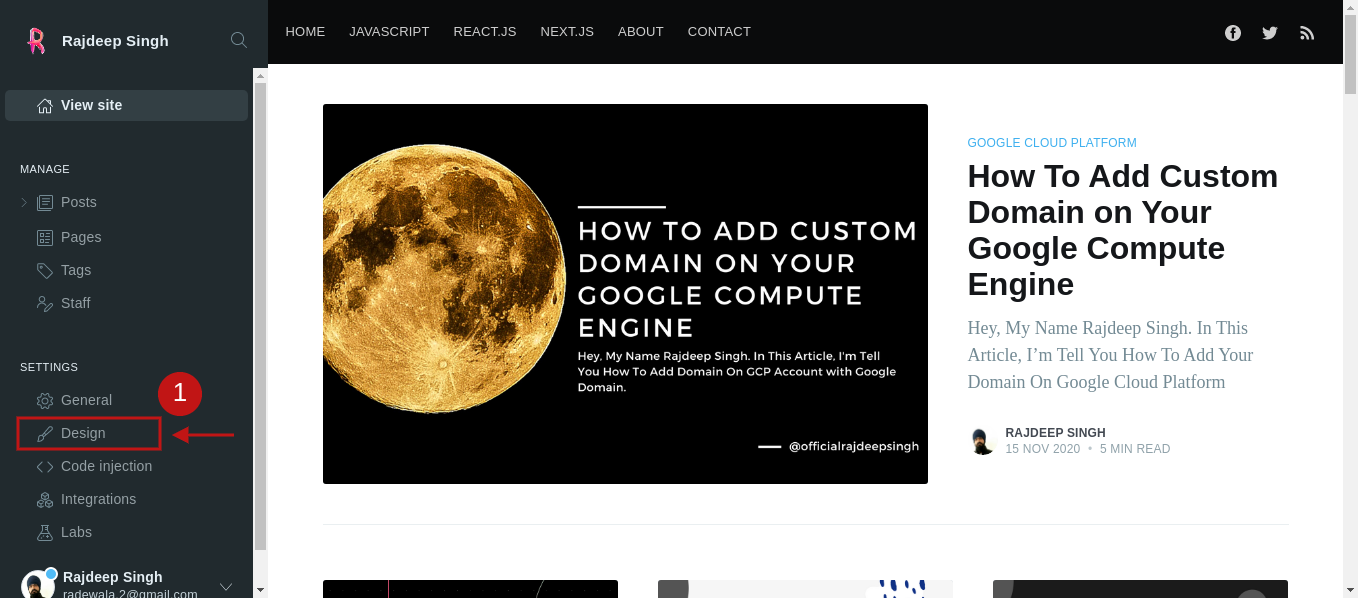Expand the Posts submenu arrow
This screenshot has height=598, width=1358.
pos(24,203)
